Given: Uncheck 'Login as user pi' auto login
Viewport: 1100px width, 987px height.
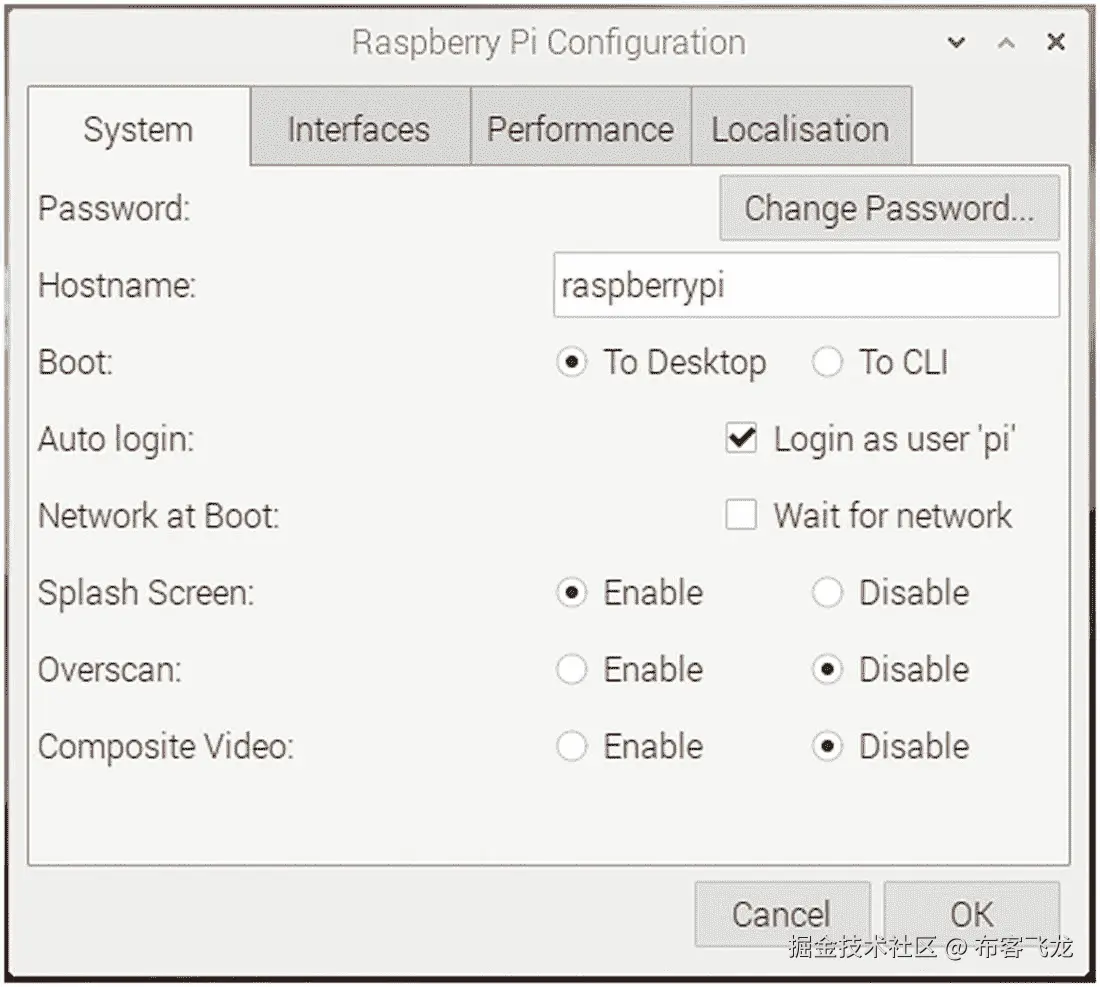Looking at the screenshot, I should [741, 438].
